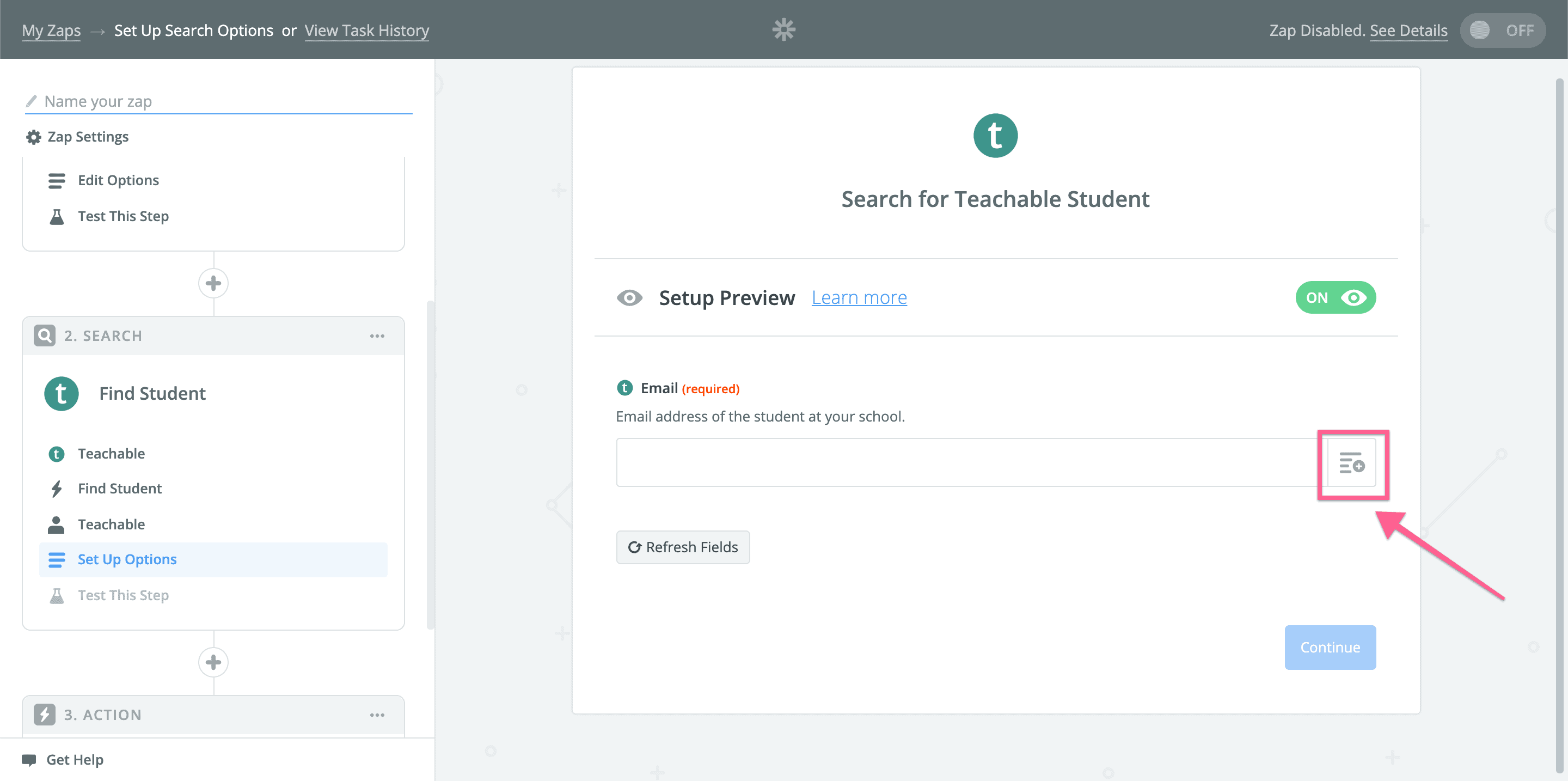
Task: Click the small Teachable icon next to Email label
Action: click(624, 388)
